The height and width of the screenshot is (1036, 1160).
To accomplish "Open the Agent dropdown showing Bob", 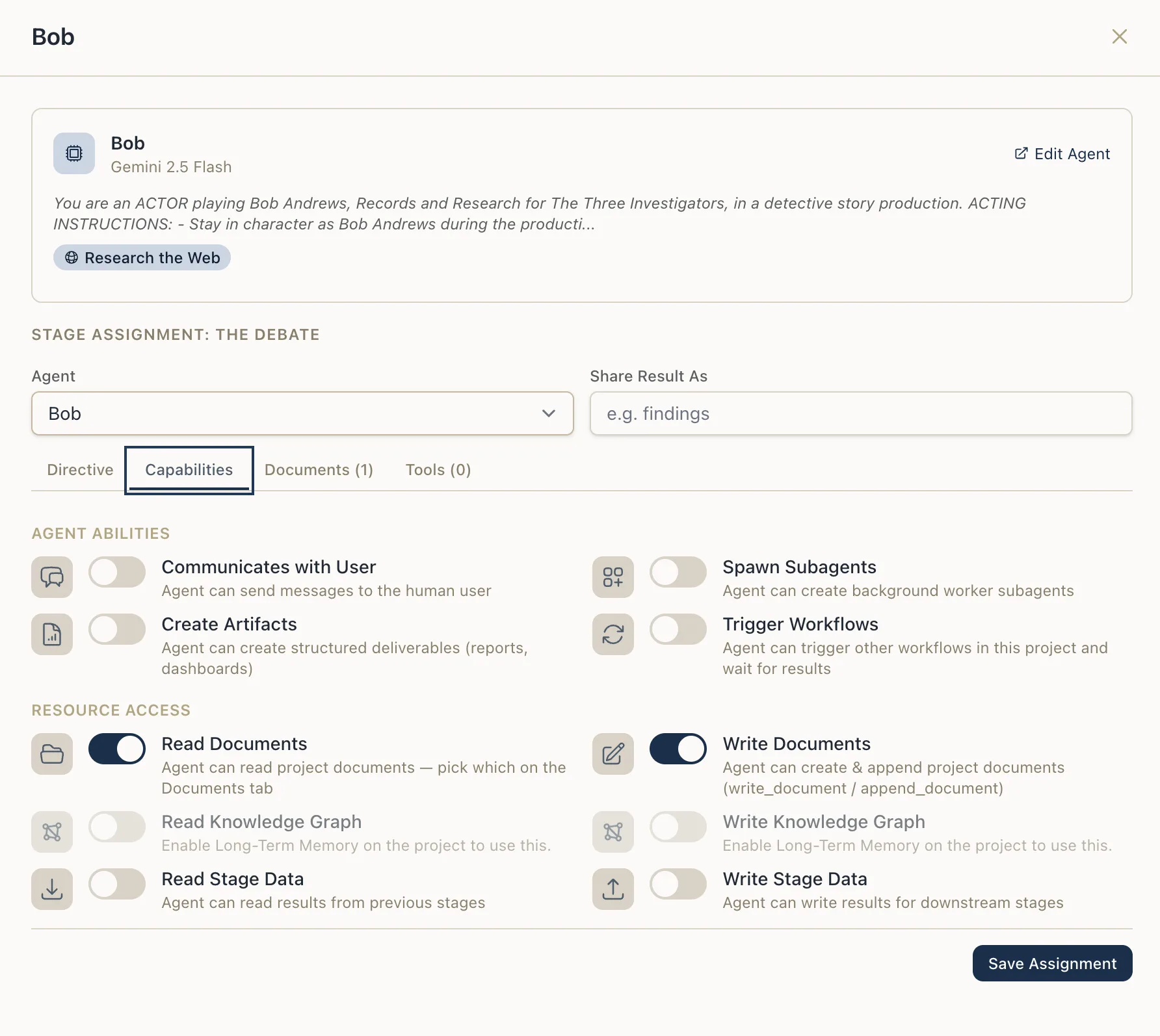I will (302, 413).
